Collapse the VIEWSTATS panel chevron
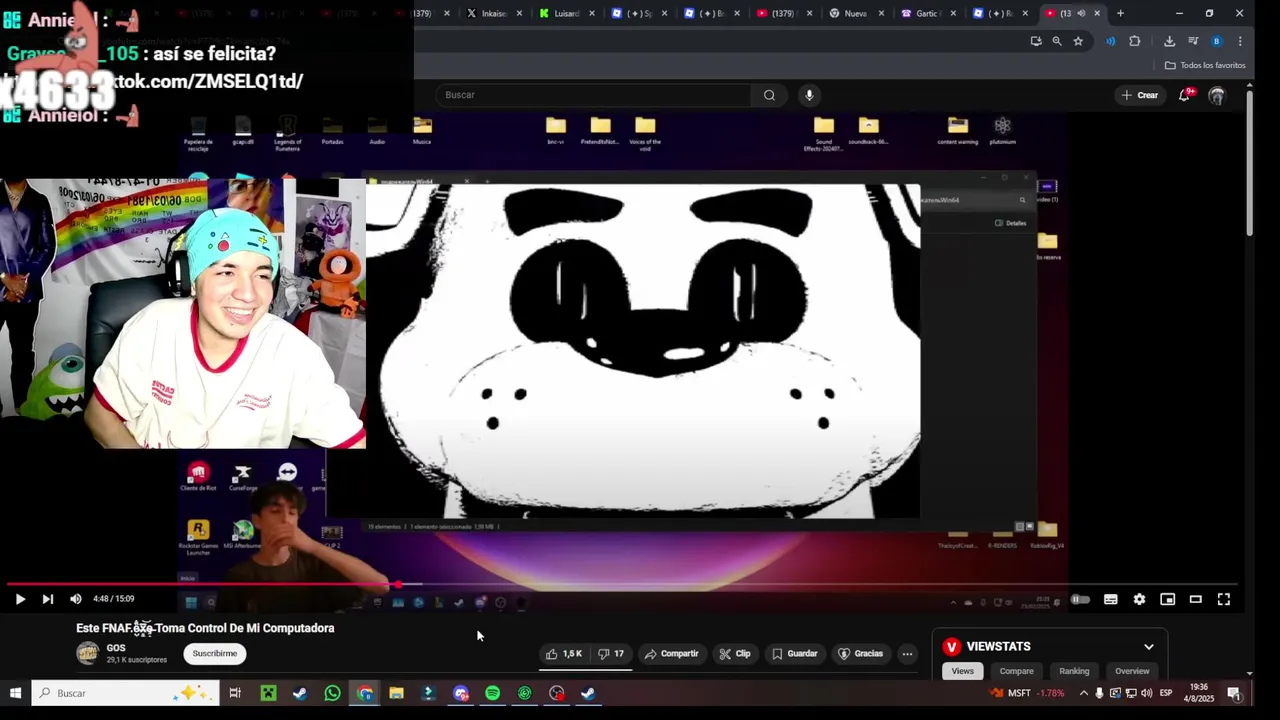The image size is (1280, 720). click(1149, 647)
